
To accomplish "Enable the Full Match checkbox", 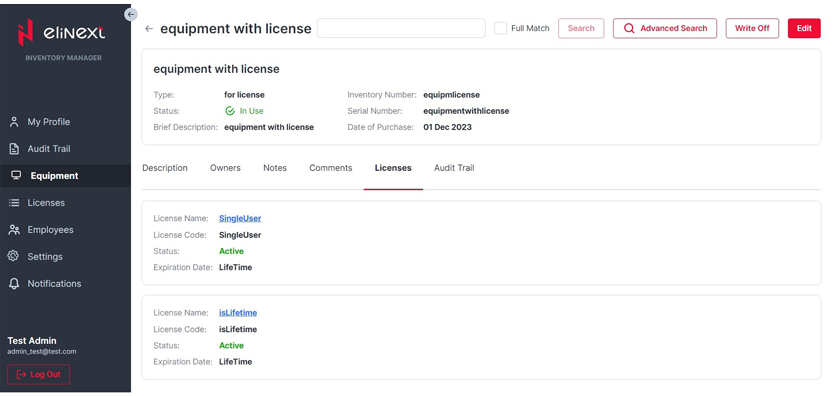I will pos(501,28).
